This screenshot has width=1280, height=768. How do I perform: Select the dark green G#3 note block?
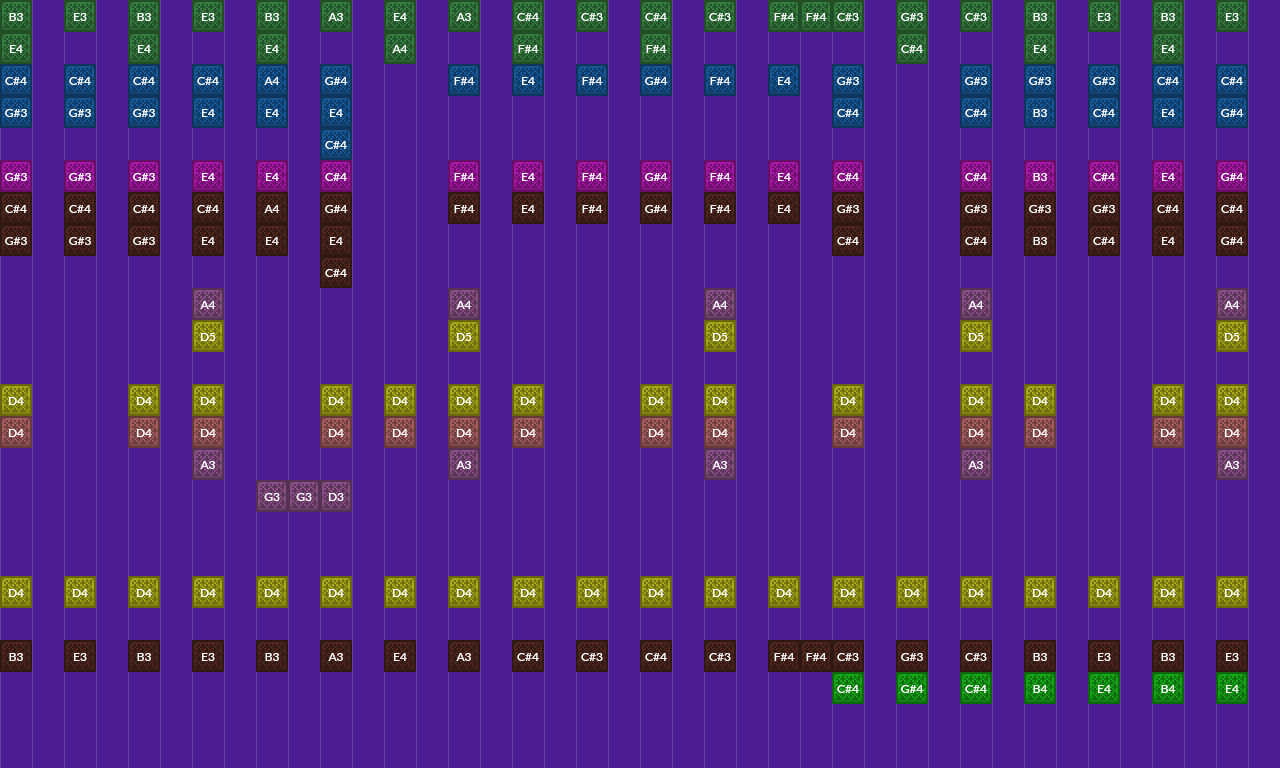[x=912, y=17]
